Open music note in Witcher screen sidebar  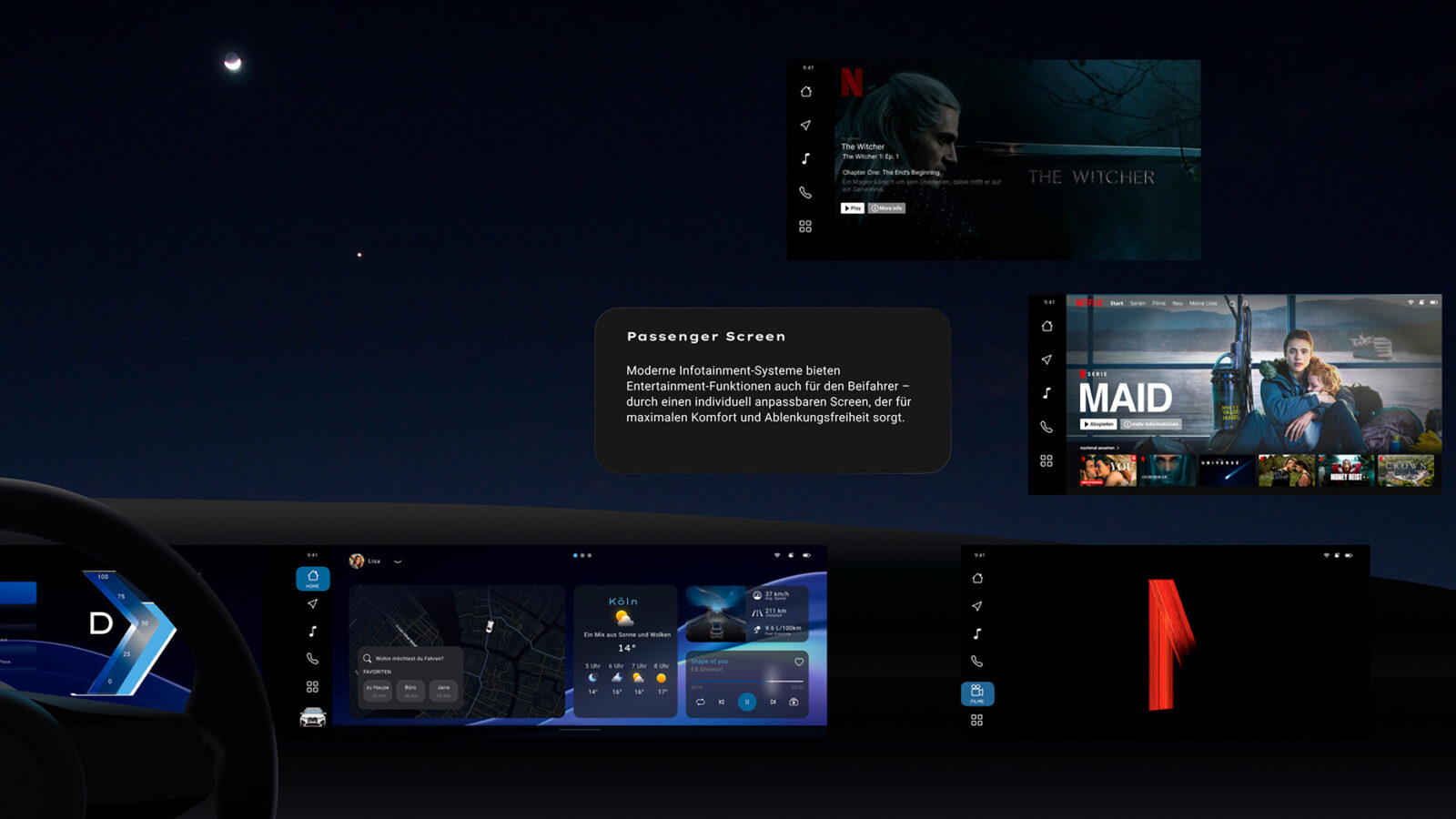coord(805,158)
